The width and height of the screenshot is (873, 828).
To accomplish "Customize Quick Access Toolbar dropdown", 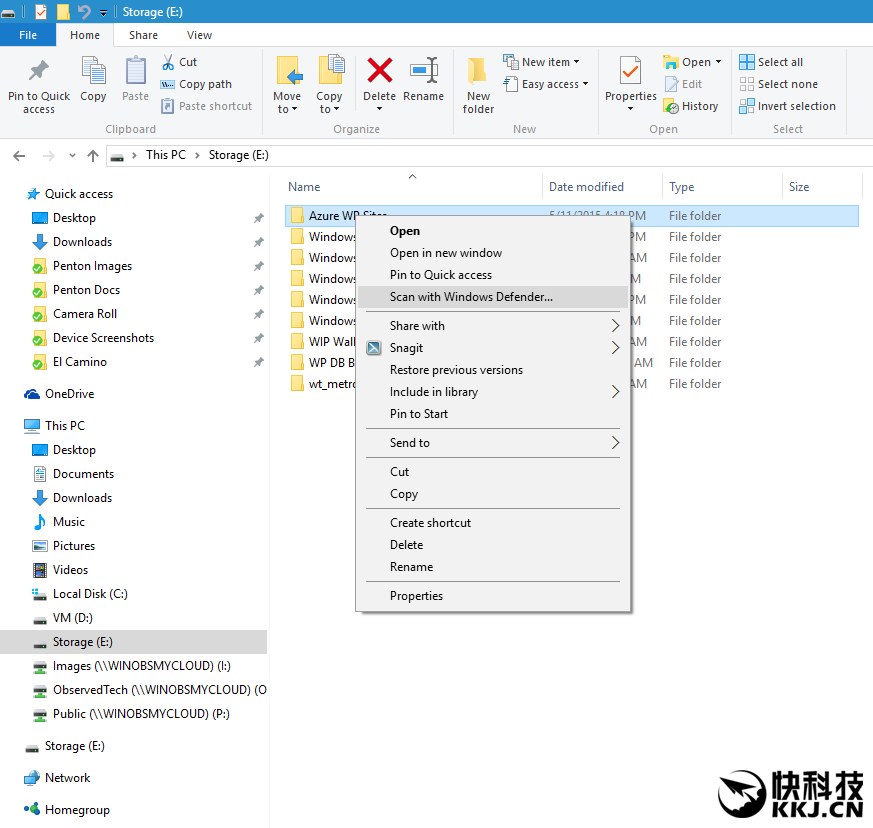I will pyautogui.click(x=104, y=12).
